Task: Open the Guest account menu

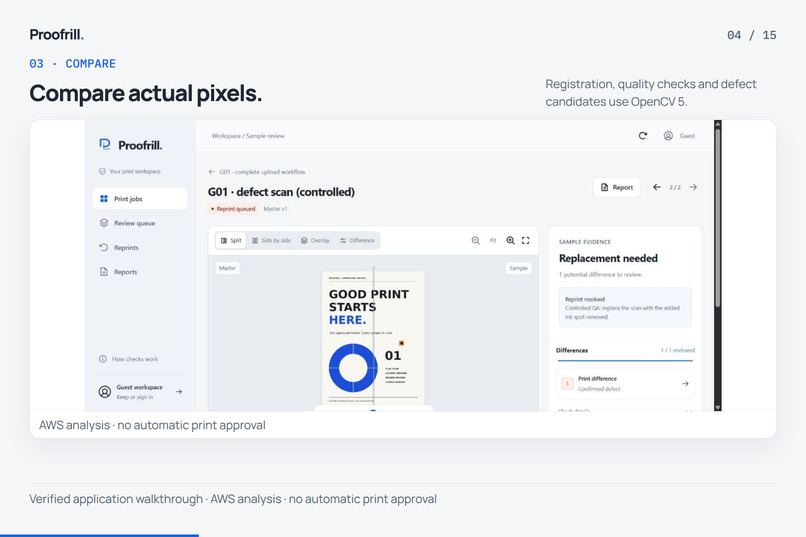Action: point(680,136)
